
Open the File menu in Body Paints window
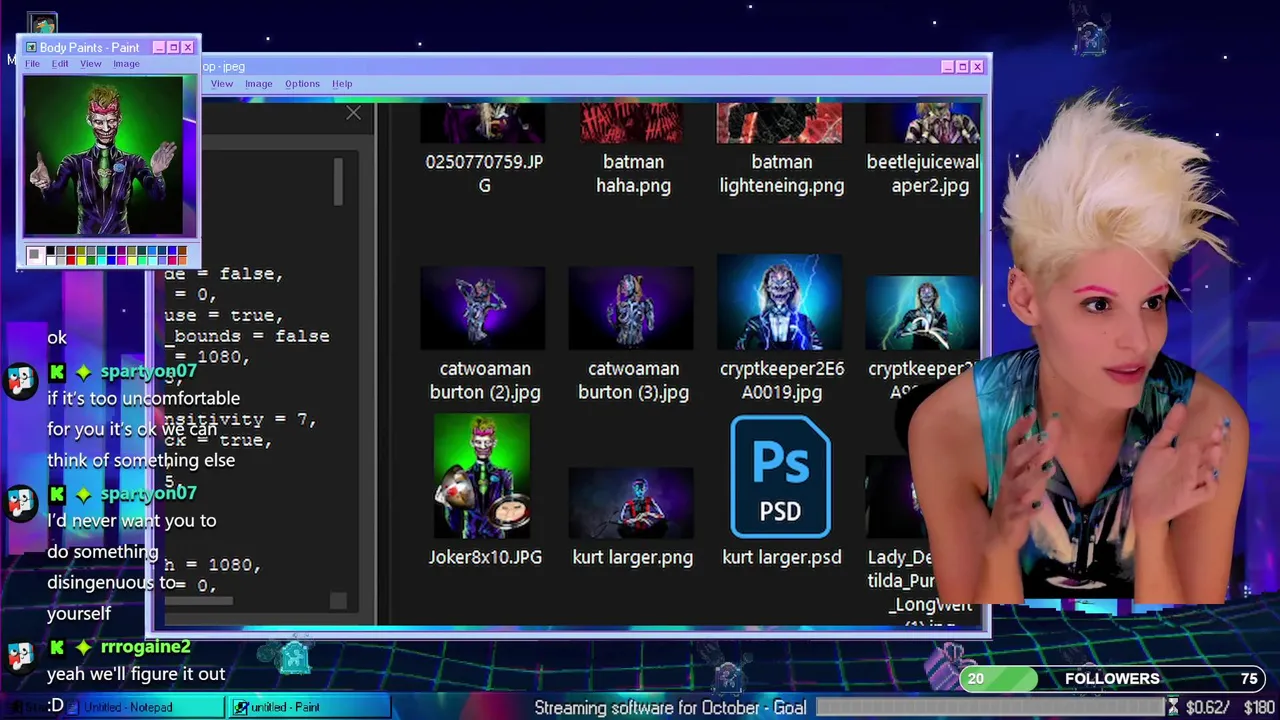pos(32,64)
